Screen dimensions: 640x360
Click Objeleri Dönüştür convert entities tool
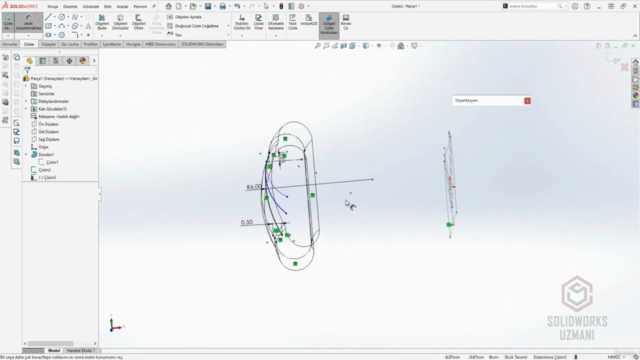tap(120, 22)
